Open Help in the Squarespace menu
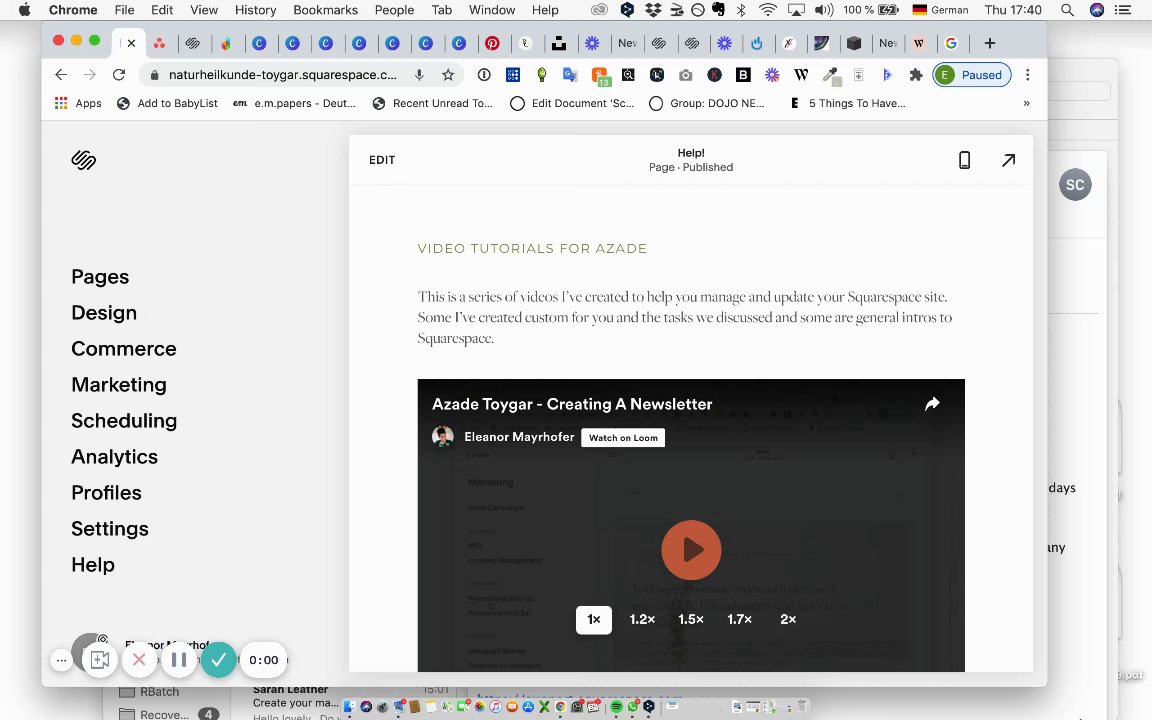Image resolution: width=1152 pixels, height=720 pixels. click(93, 565)
